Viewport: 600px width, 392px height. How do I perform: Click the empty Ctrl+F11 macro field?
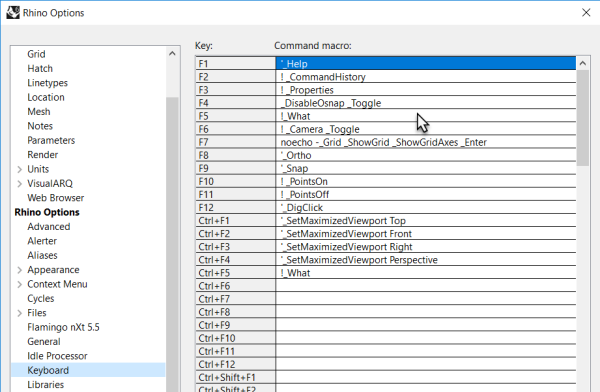[426, 351]
